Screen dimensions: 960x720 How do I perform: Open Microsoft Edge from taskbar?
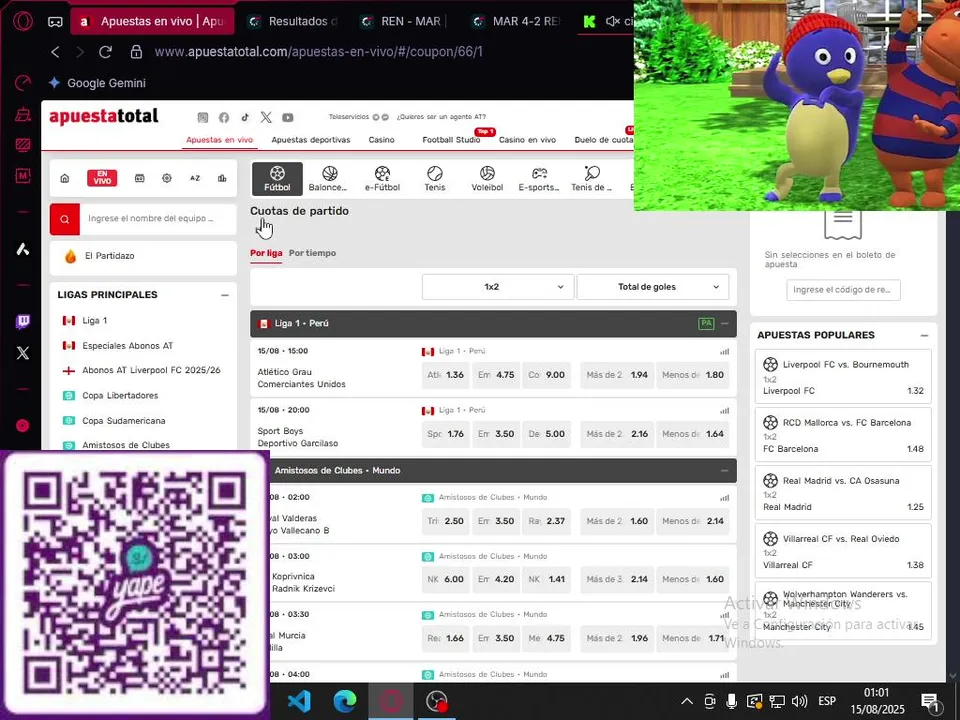[x=345, y=701]
